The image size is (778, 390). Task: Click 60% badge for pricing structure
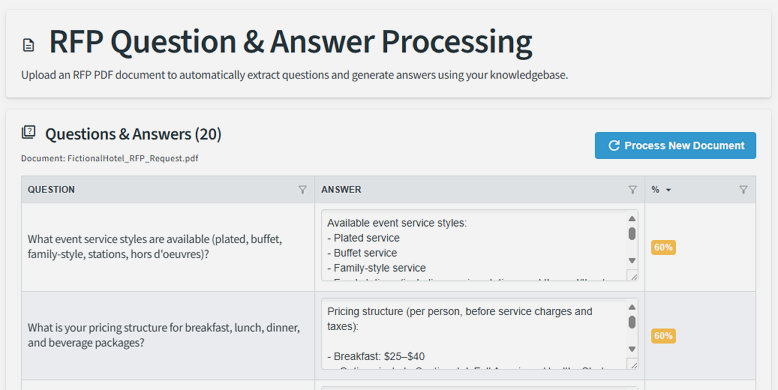tap(663, 336)
